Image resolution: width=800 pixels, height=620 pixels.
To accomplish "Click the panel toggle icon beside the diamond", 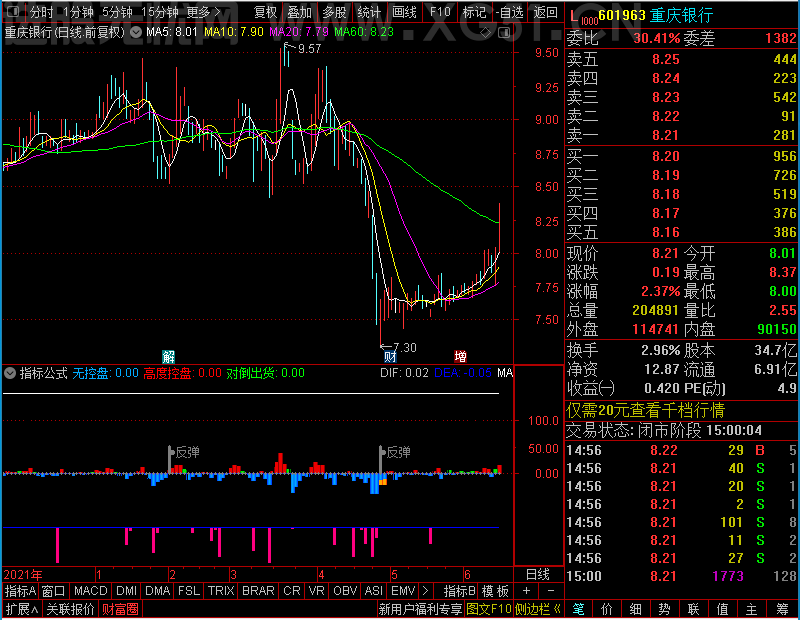I will point(504,33).
